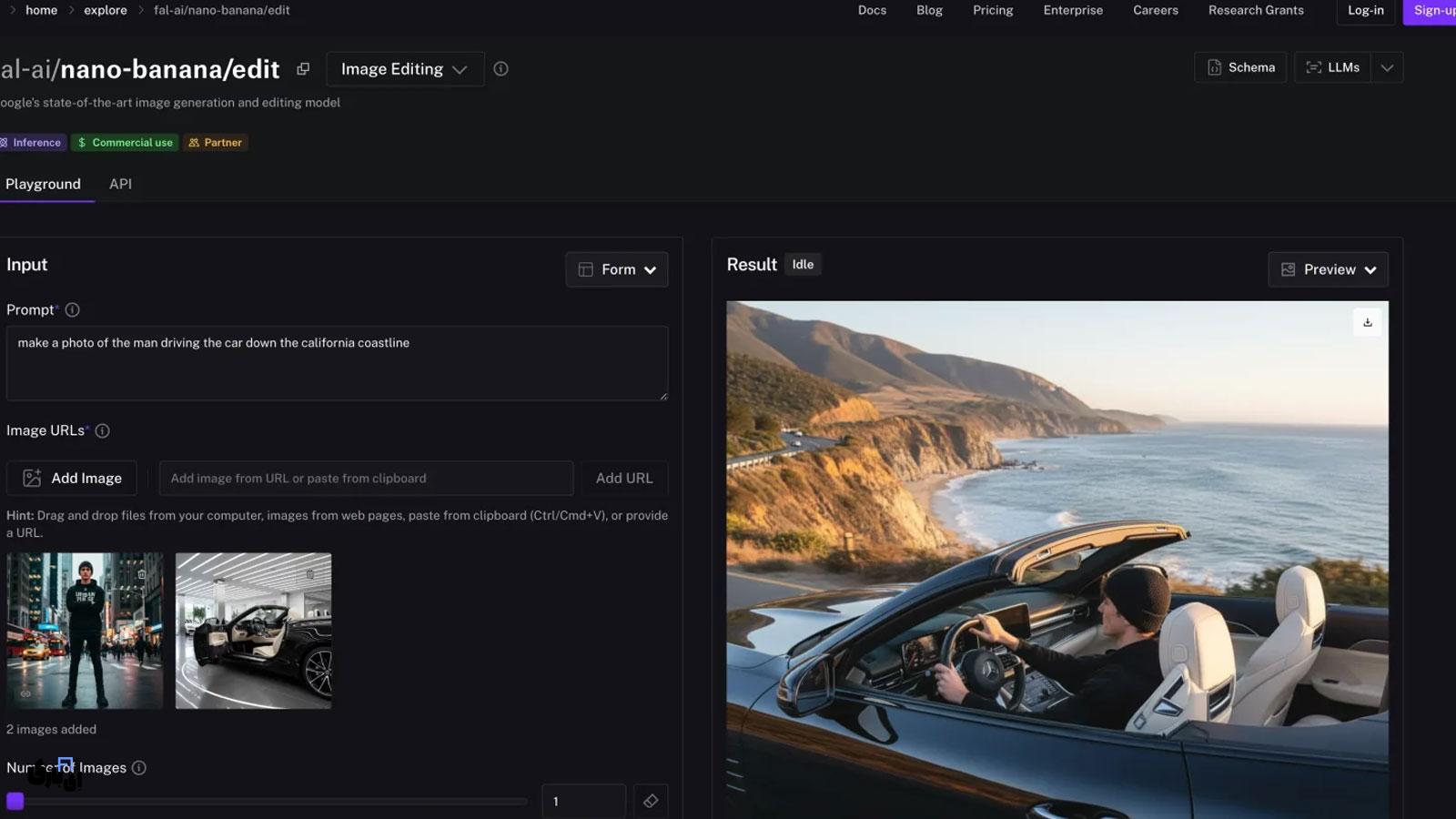
Task: Delete the car showroom image
Action: tap(310, 574)
